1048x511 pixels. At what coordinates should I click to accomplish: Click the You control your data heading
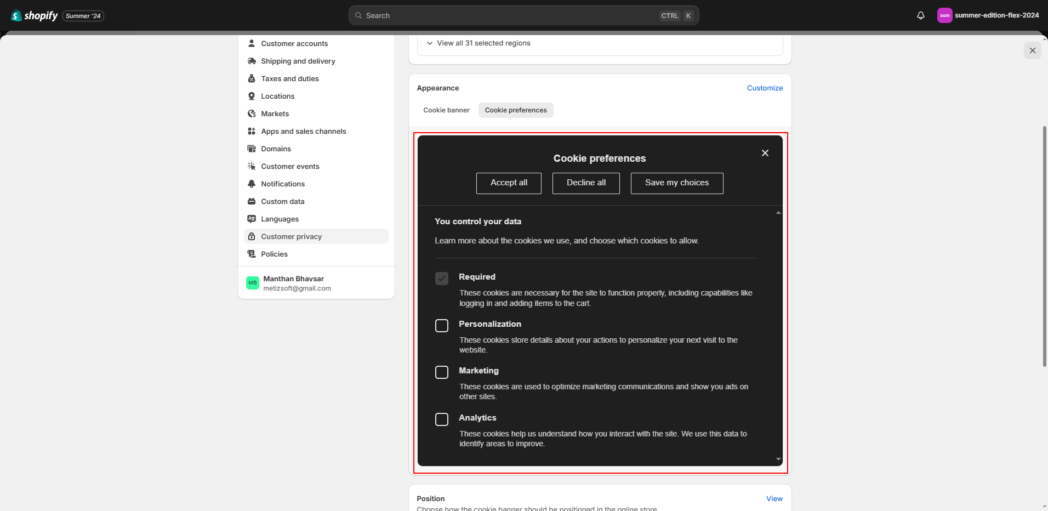point(478,221)
